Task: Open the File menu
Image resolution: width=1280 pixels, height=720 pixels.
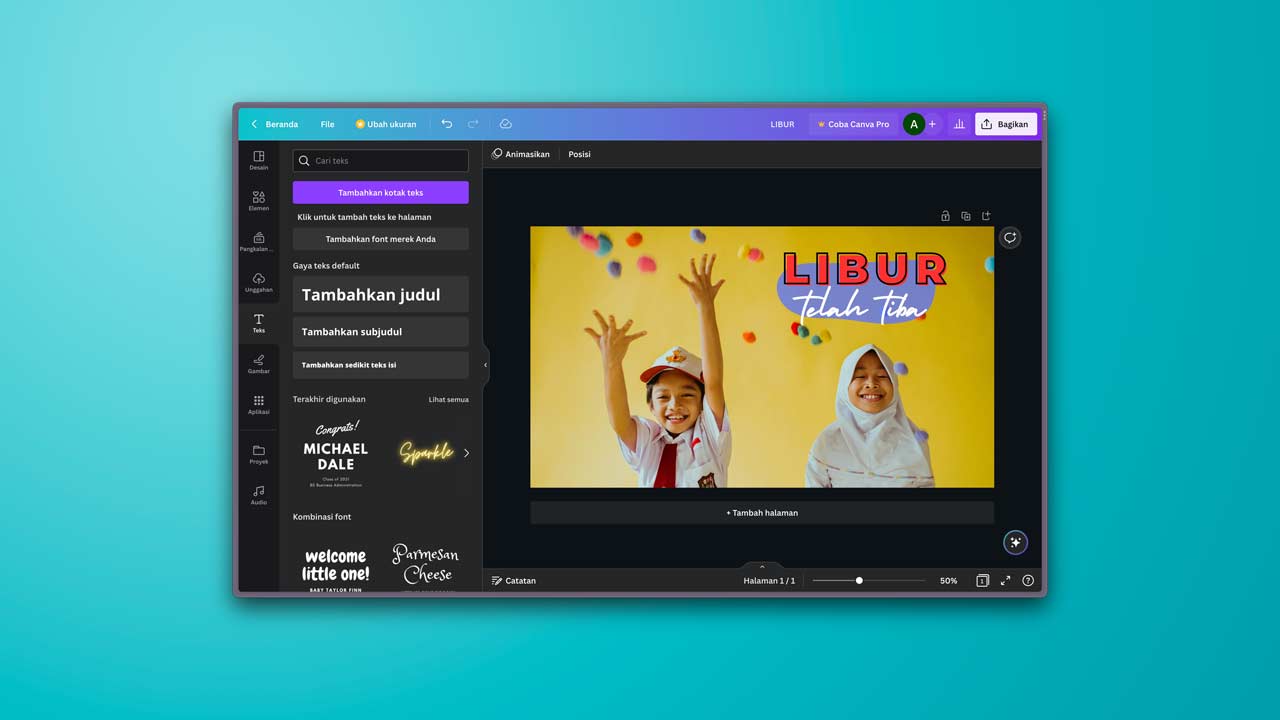Action: coord(327,124)
